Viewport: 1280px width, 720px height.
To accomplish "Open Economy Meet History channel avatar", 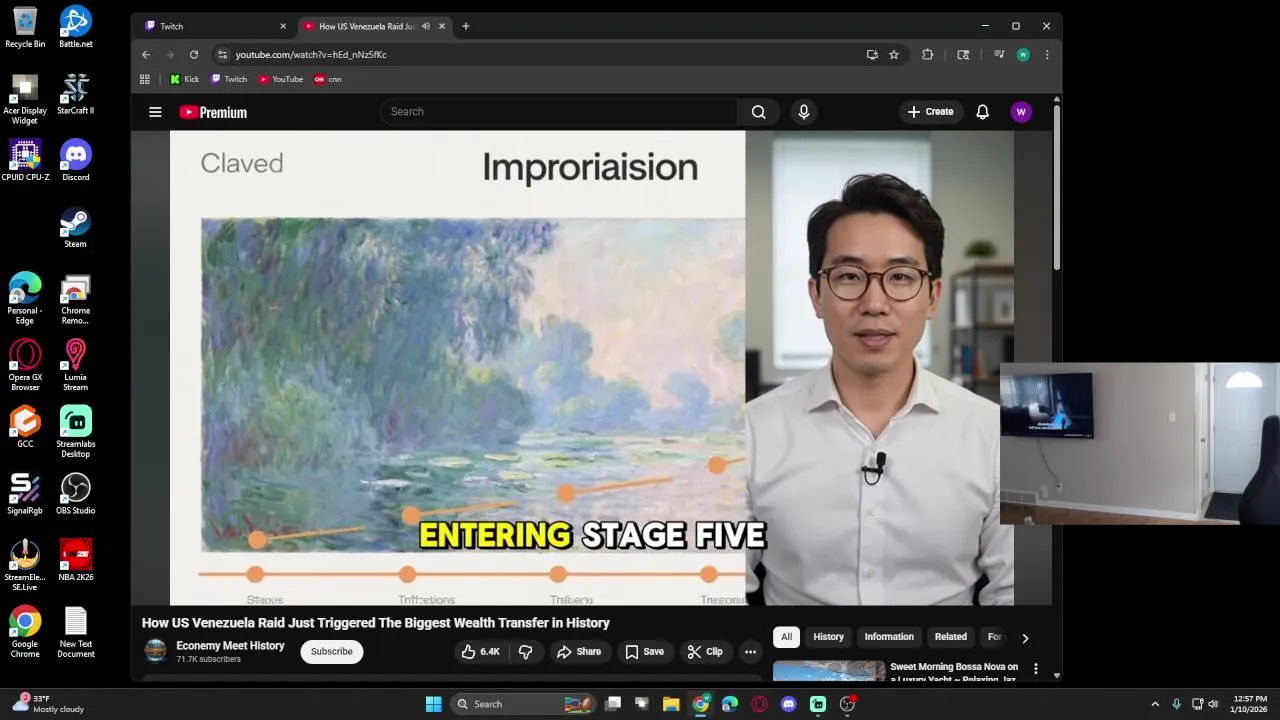I will pos(155,651).
